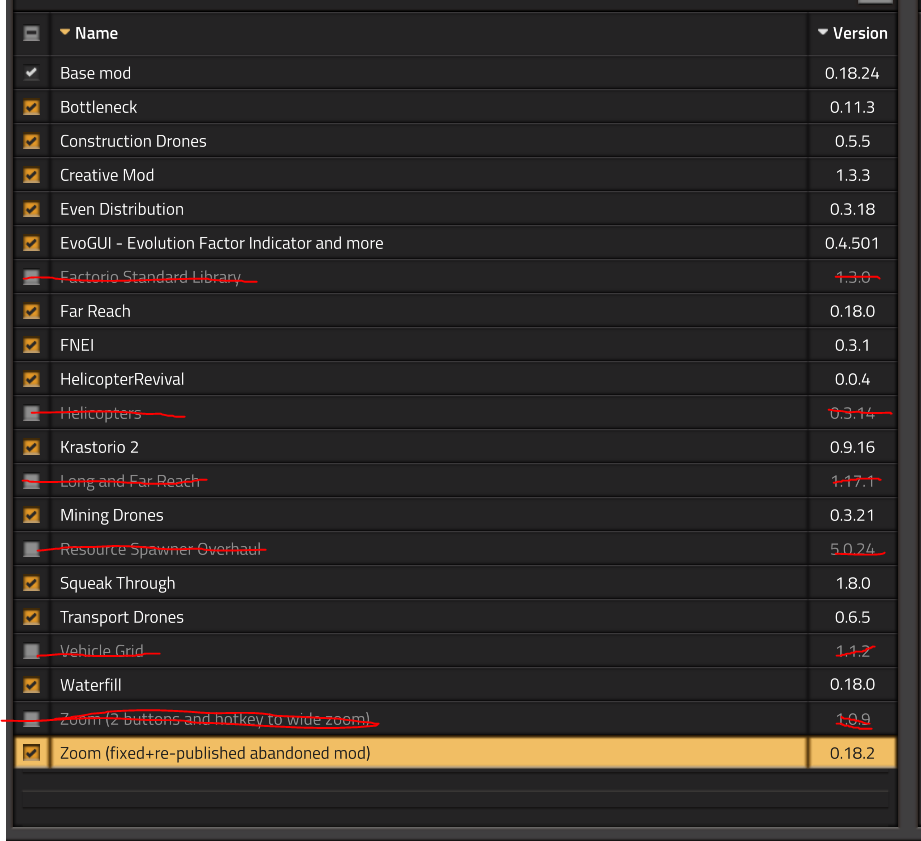
Task: Click version 0.3.21 cell
Action: [x=852, y=516]
